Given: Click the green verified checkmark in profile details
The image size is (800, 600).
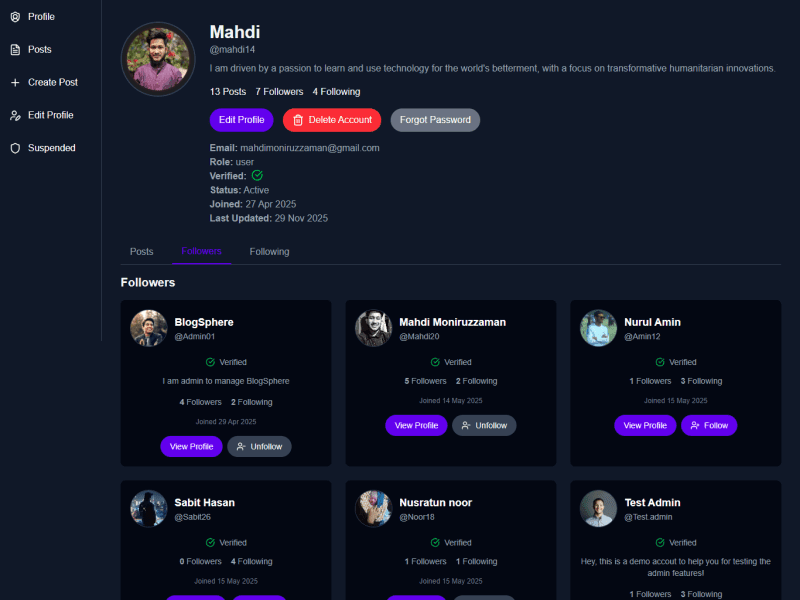Looking at the screenshot, I should tap(256, 175).
